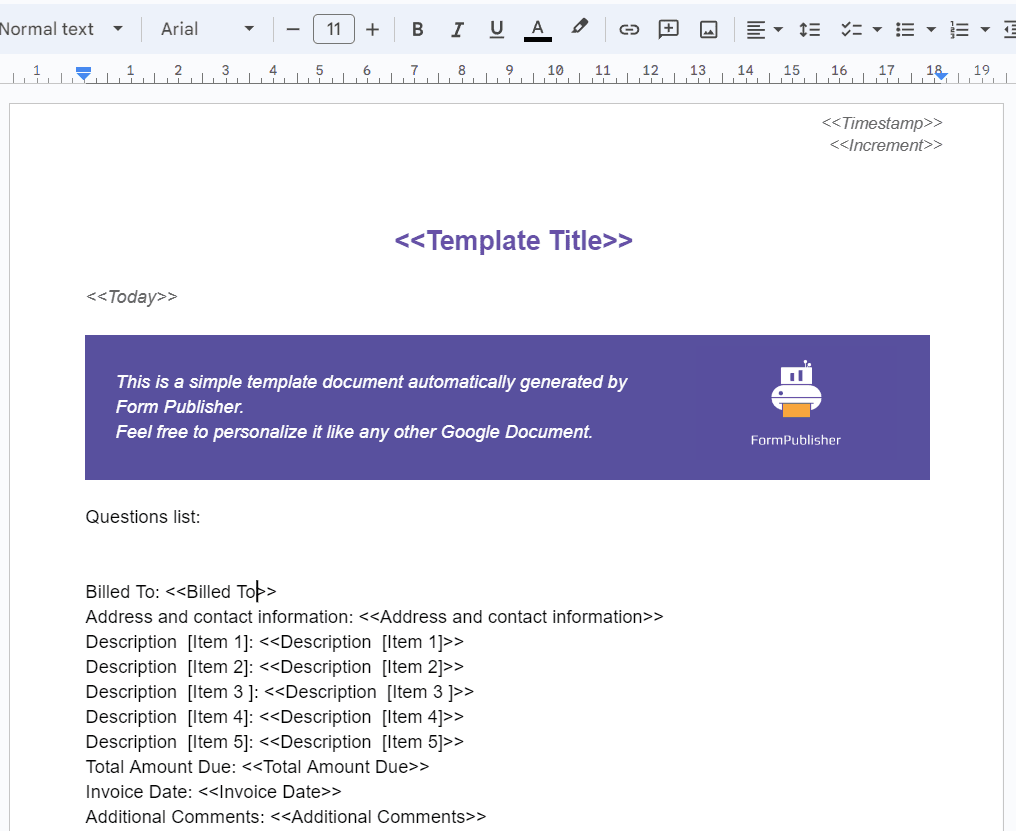1016x831 pixels.
Task: Add a comment with toolbar icon
Action: tap(668, 29)
